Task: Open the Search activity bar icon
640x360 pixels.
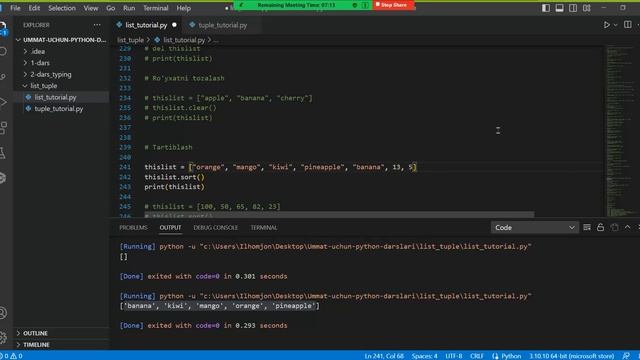Action: [3, 51]
